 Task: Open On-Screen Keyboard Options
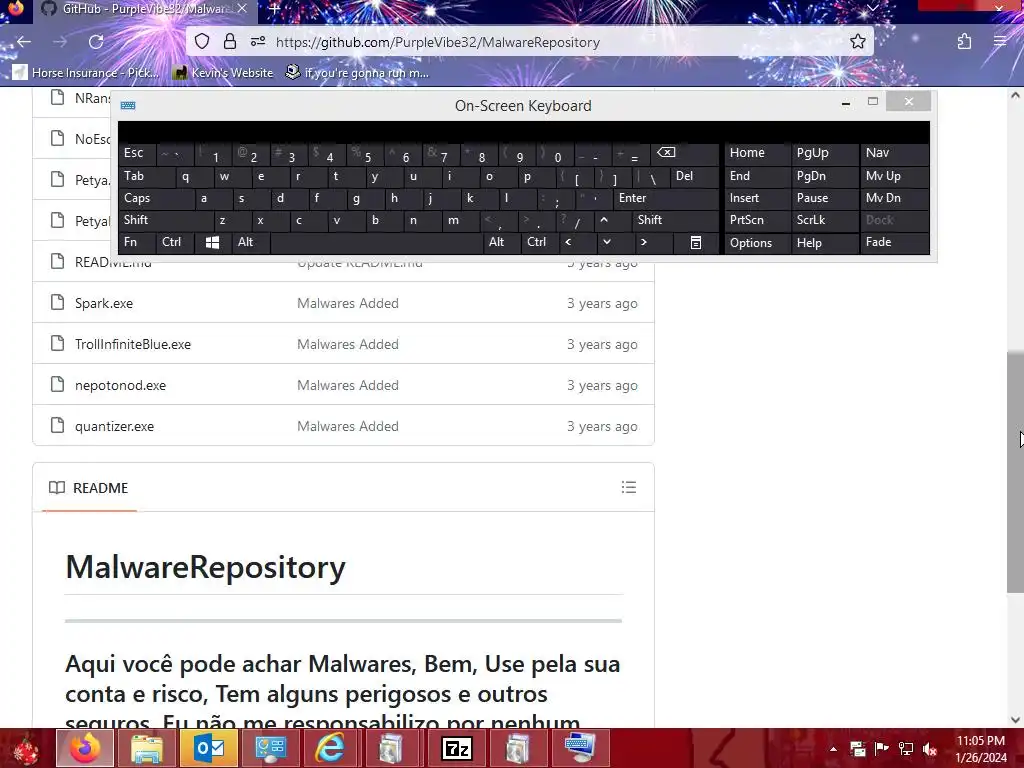(756, 242)
